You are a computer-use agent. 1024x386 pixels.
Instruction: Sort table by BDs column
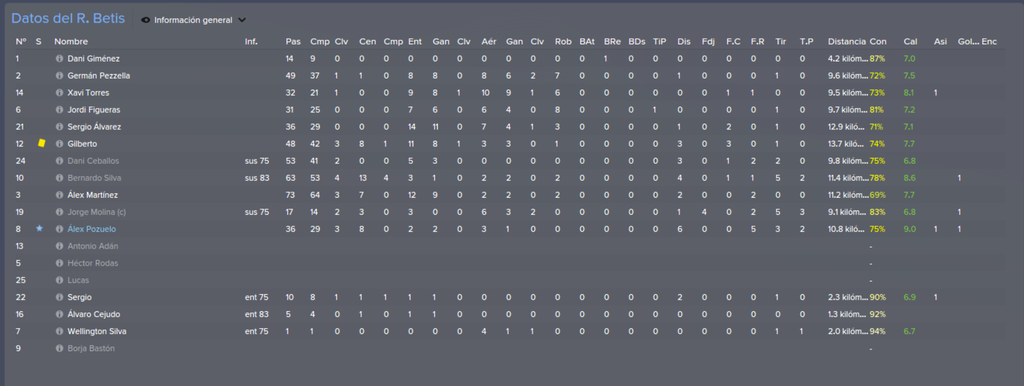[637, 42]
